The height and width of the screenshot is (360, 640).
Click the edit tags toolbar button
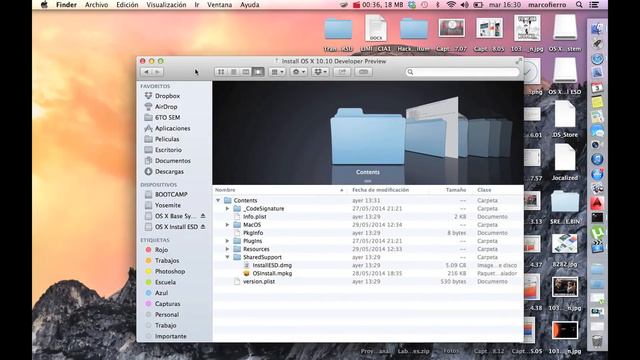pos(363,72)
